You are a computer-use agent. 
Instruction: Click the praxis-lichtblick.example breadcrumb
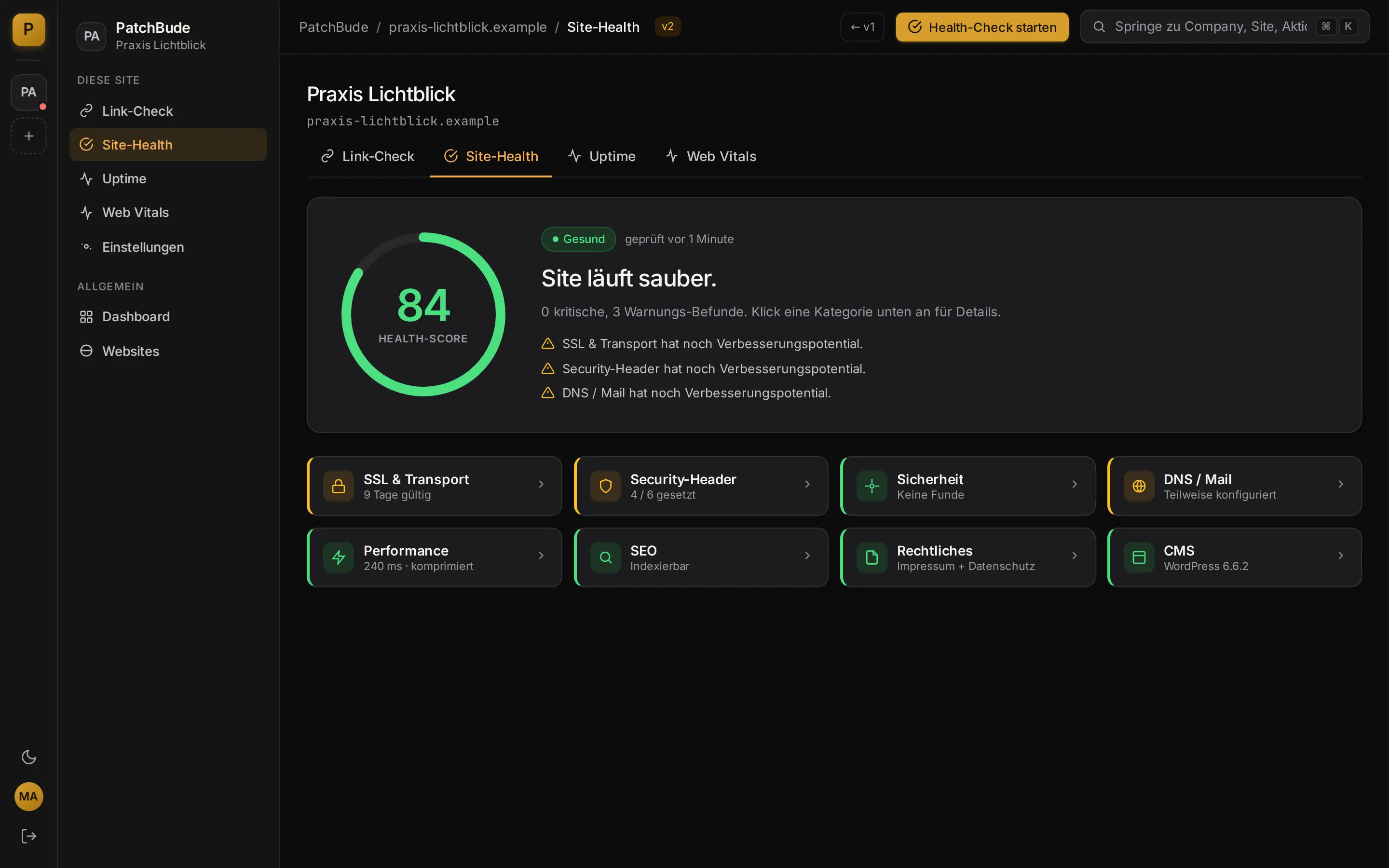point(467,27)
